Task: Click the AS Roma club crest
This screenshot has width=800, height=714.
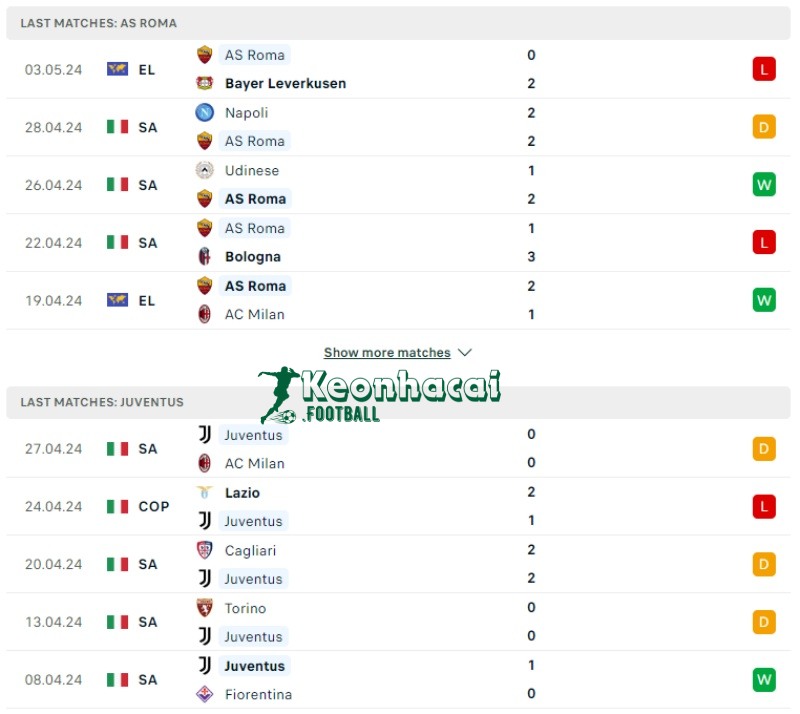Action: [x=204, y=55]
